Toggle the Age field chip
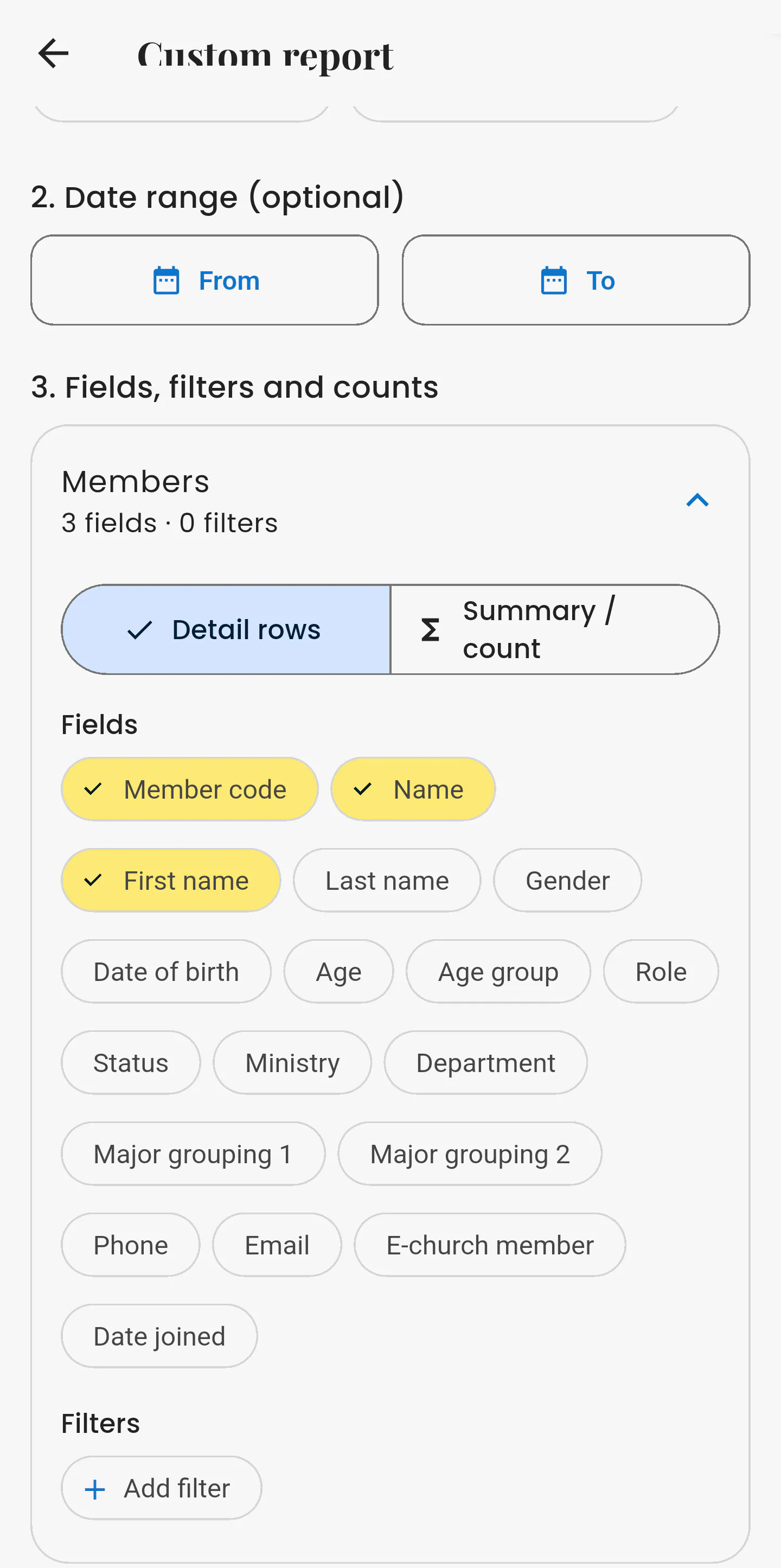 click(x=338, y=972)
